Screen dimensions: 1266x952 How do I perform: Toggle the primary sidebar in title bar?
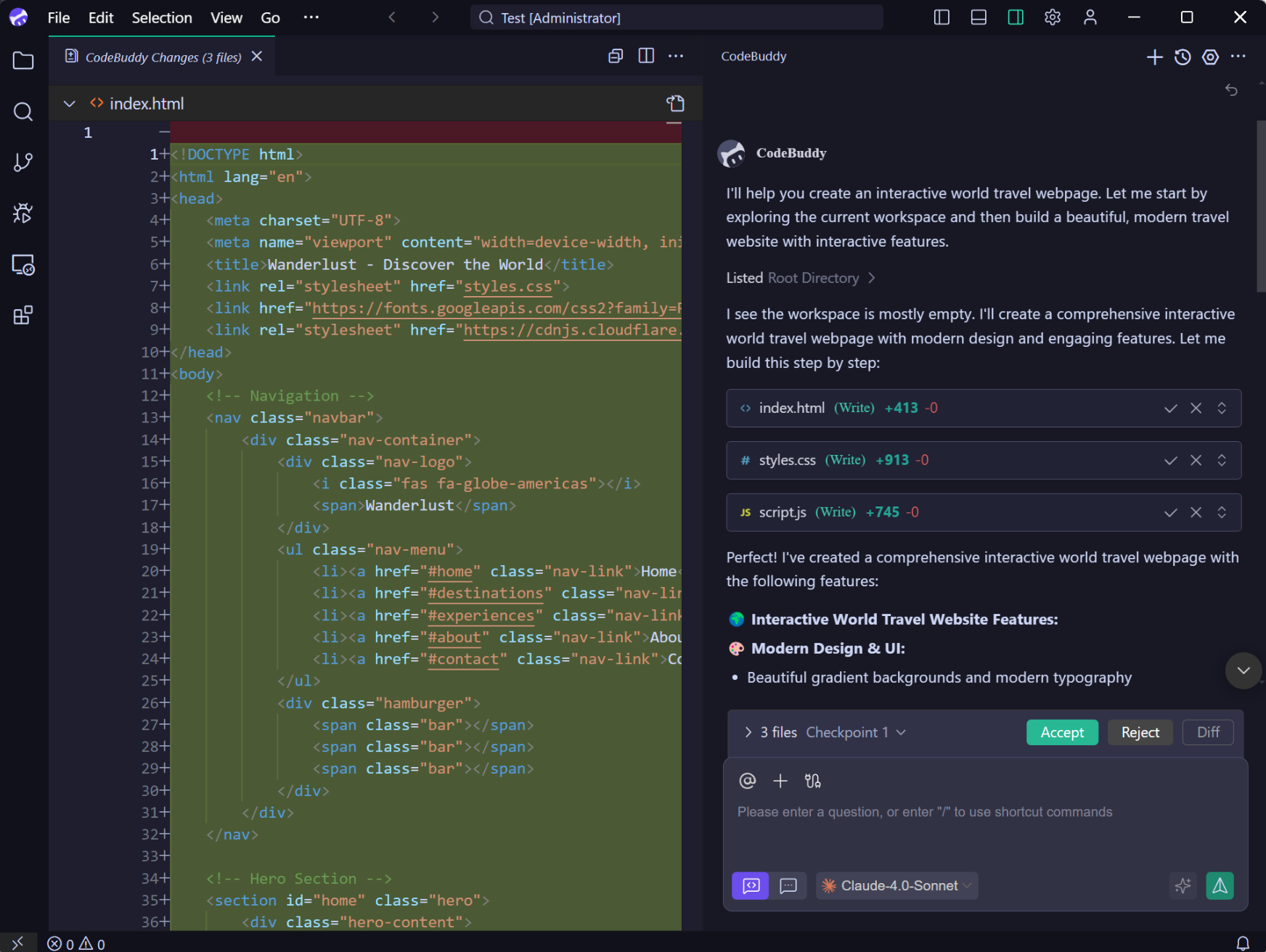pyautogui.click(x=941, y=17)
